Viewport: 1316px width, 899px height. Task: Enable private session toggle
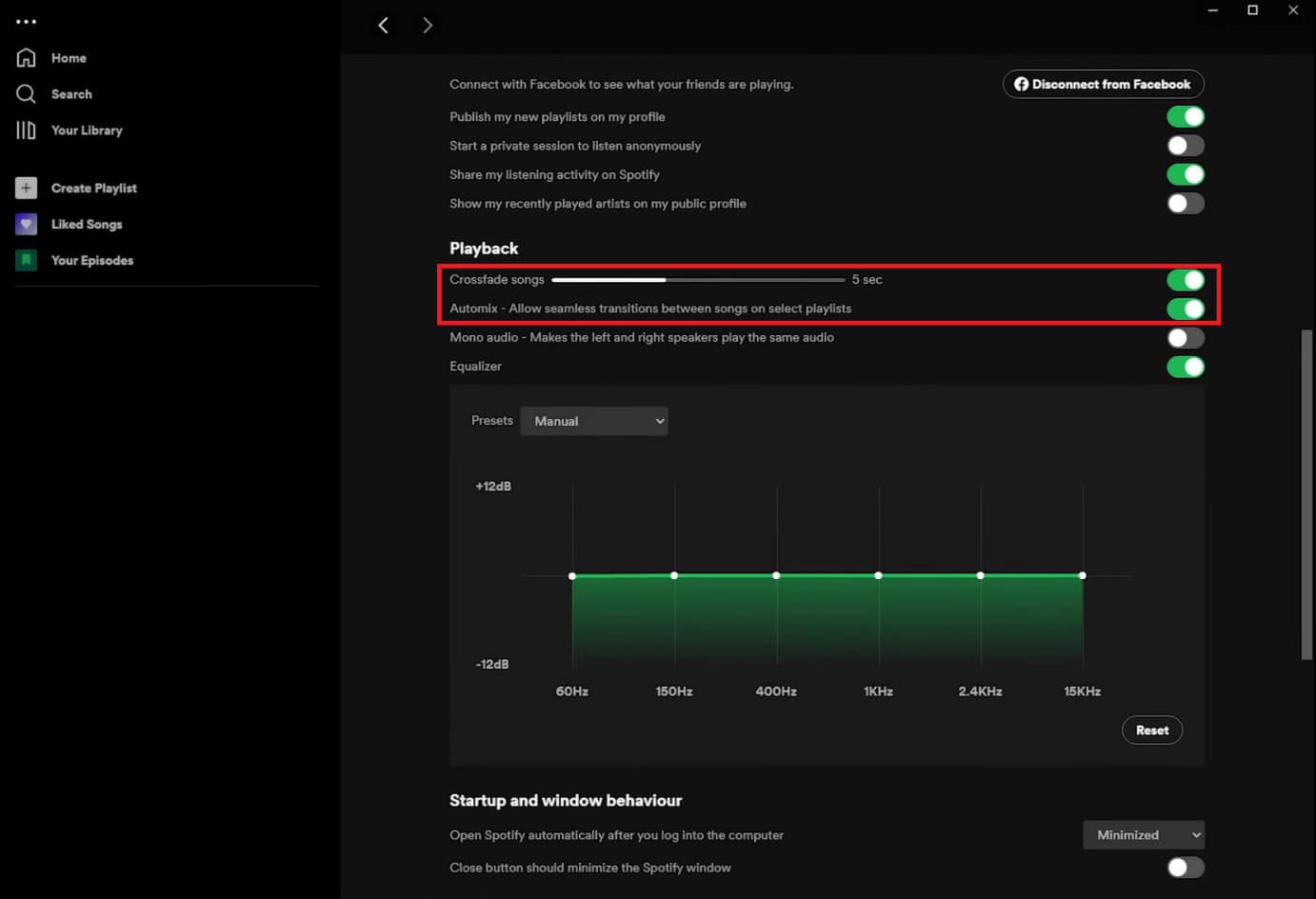1186,146
